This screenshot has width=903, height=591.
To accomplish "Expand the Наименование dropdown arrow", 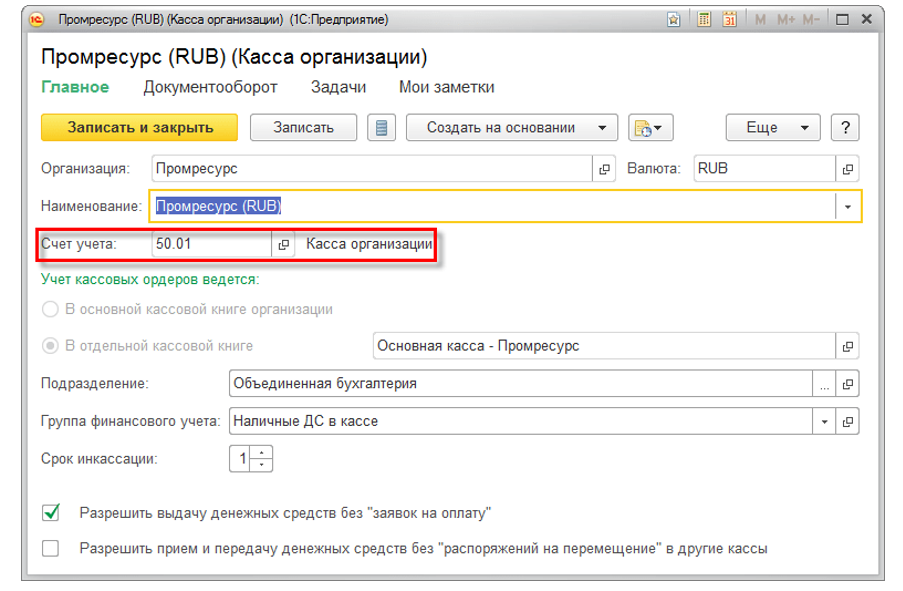I will coord(848,206).
